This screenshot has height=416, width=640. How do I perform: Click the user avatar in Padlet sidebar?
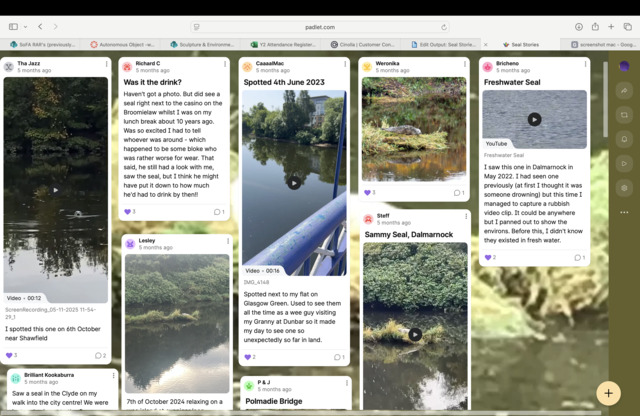pos(624,66)
